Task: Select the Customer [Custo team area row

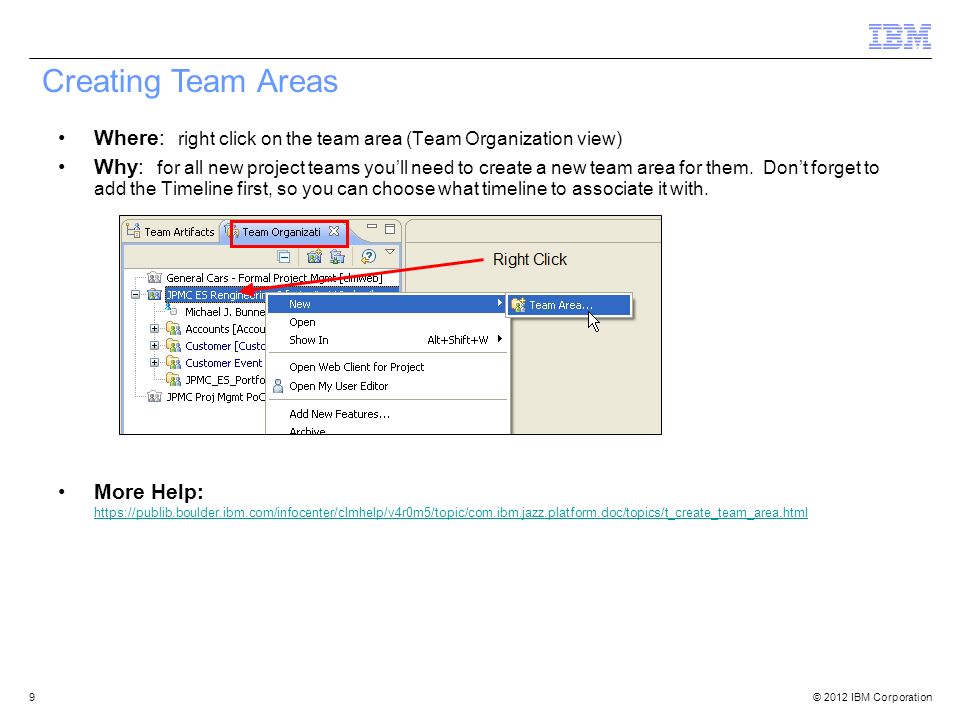Action: point(225,347)
